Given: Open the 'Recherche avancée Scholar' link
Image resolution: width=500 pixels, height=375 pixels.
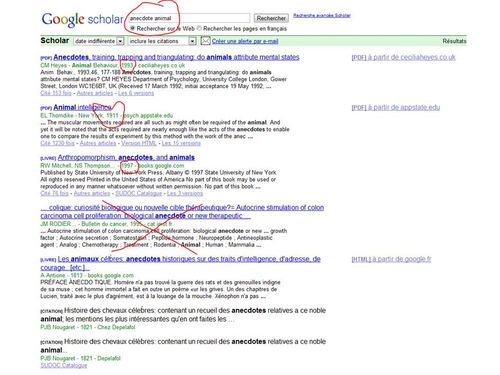Looking at the screenshot, I should coord(322,15).
